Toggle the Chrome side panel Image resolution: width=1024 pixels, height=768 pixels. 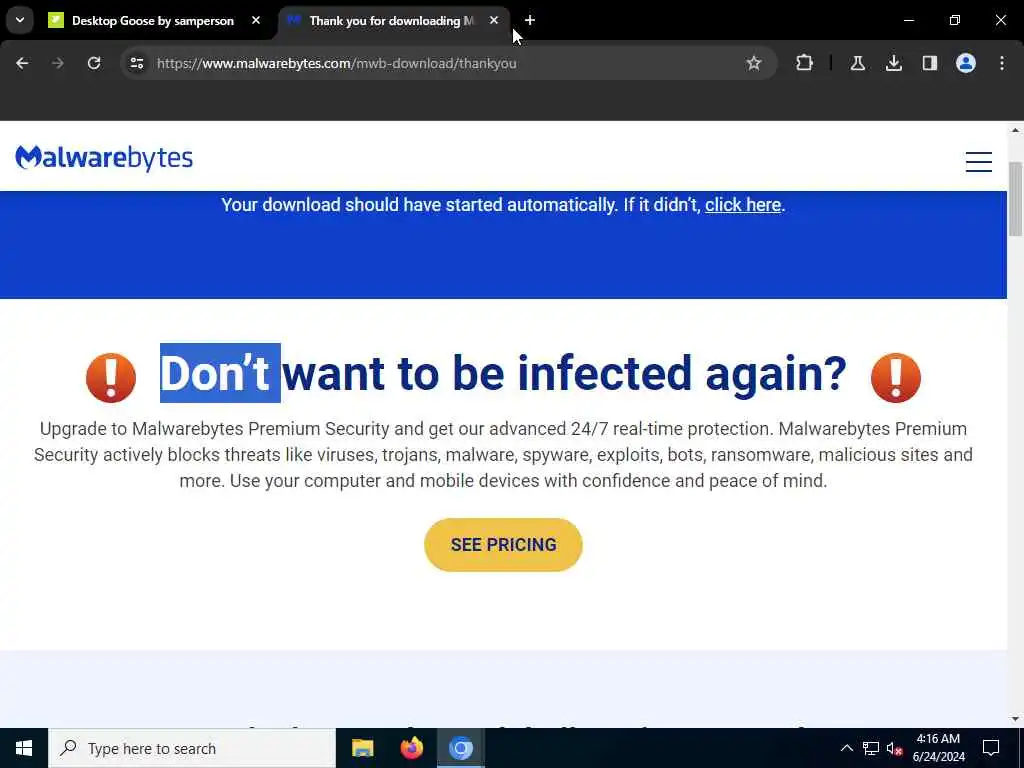pyautogui.click(x=929, y=63)
